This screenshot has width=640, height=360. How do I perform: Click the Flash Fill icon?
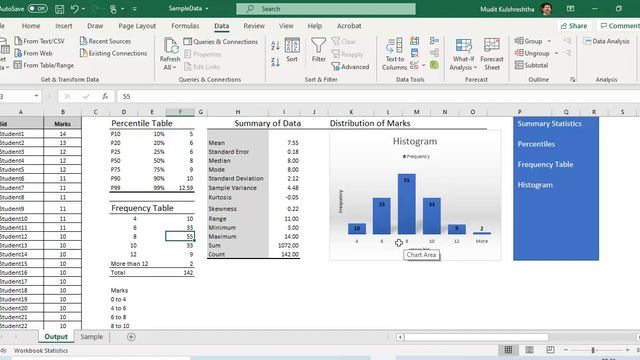coord(415,41)
